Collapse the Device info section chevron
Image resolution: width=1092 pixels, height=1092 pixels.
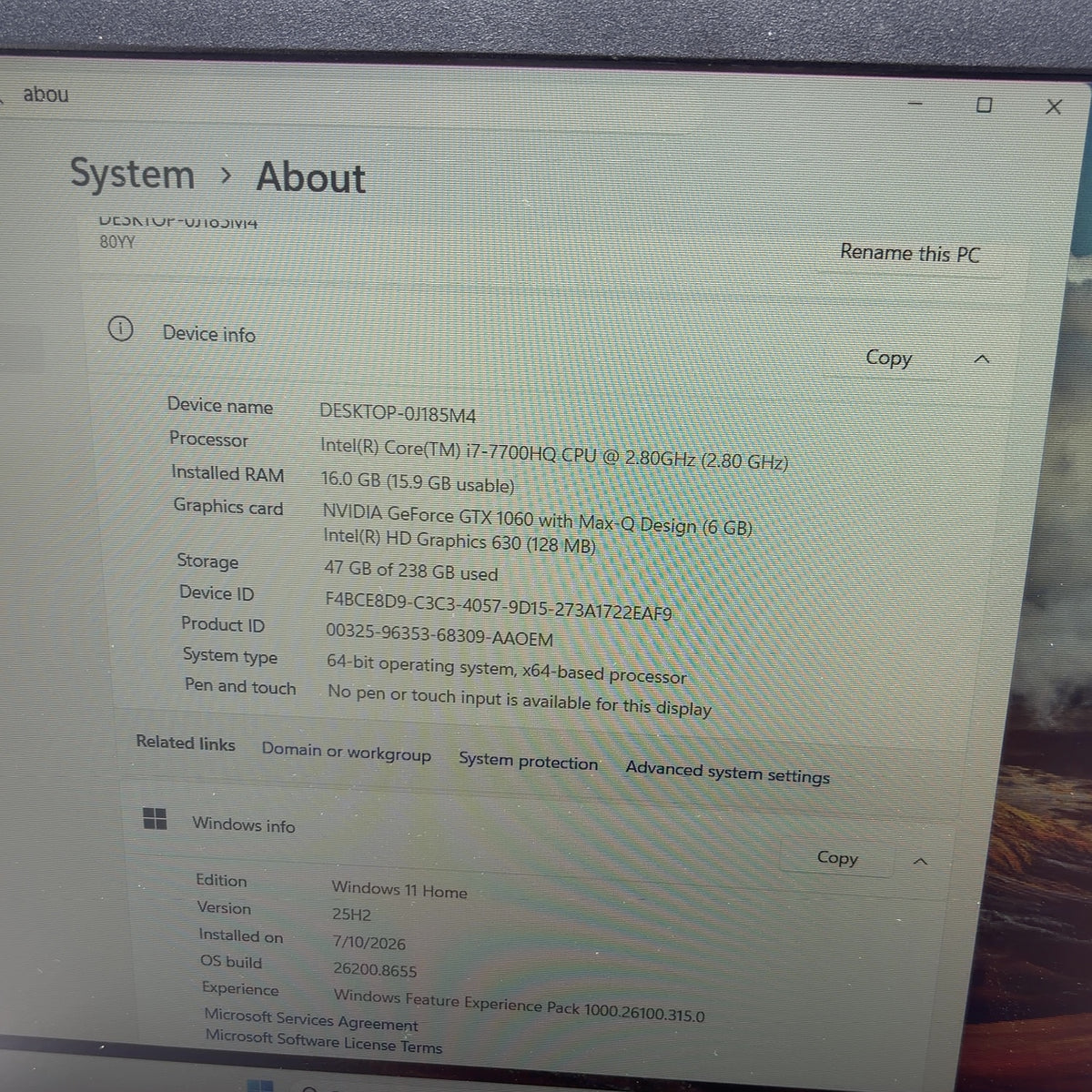[982, 359]
